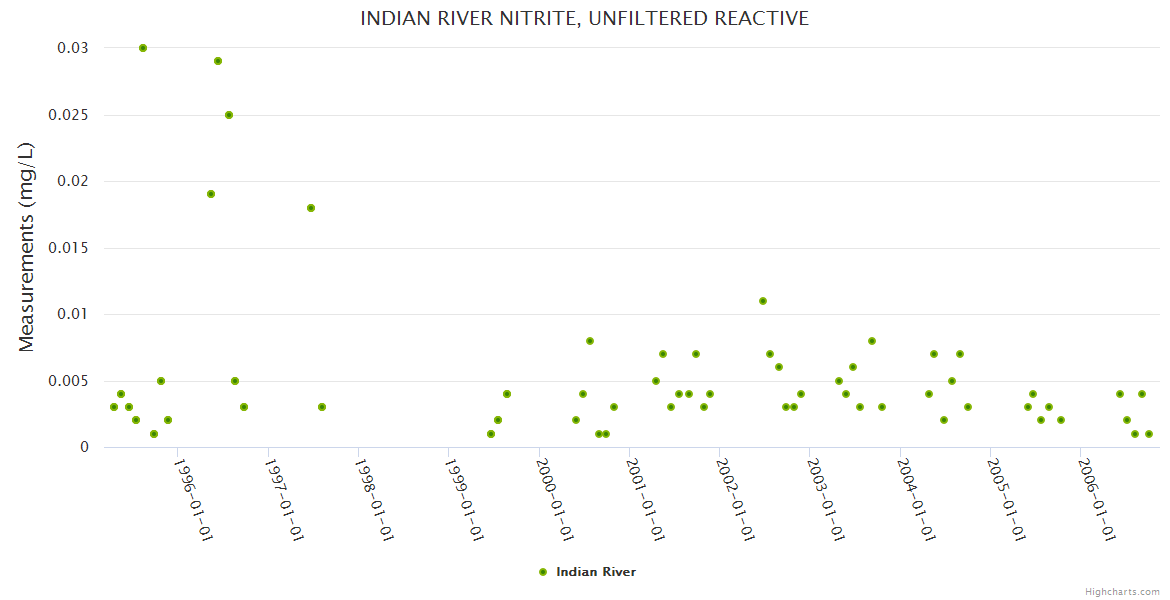The image size is (1170, 600).
Task: Click the chart title text
Action: [x=584, y=19]
